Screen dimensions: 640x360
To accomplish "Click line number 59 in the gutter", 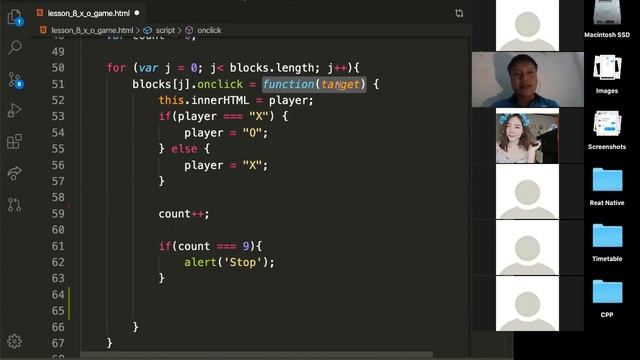I will tap(58, 213).
